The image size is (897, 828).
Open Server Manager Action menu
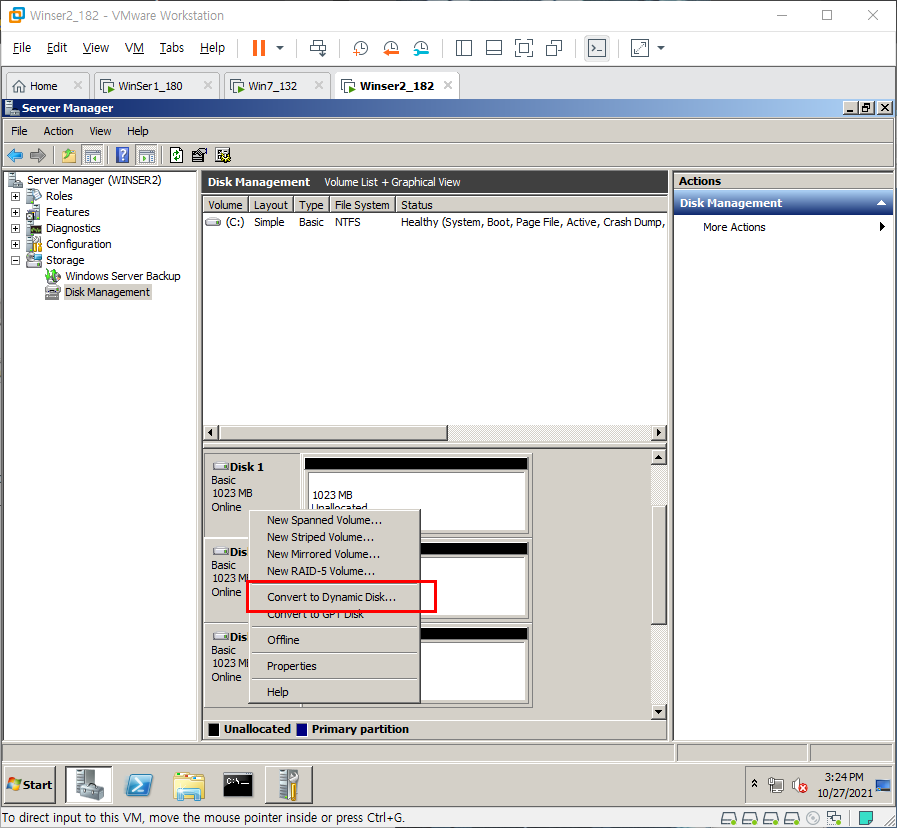click(x=58, y=131)
